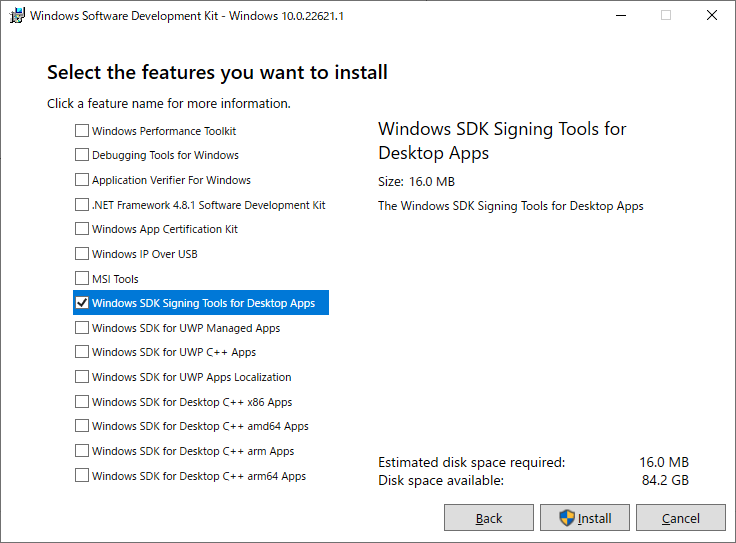Close the Windows Software Development Kit window
This screenshot has width=736, height=543.
tap(712, 15)
